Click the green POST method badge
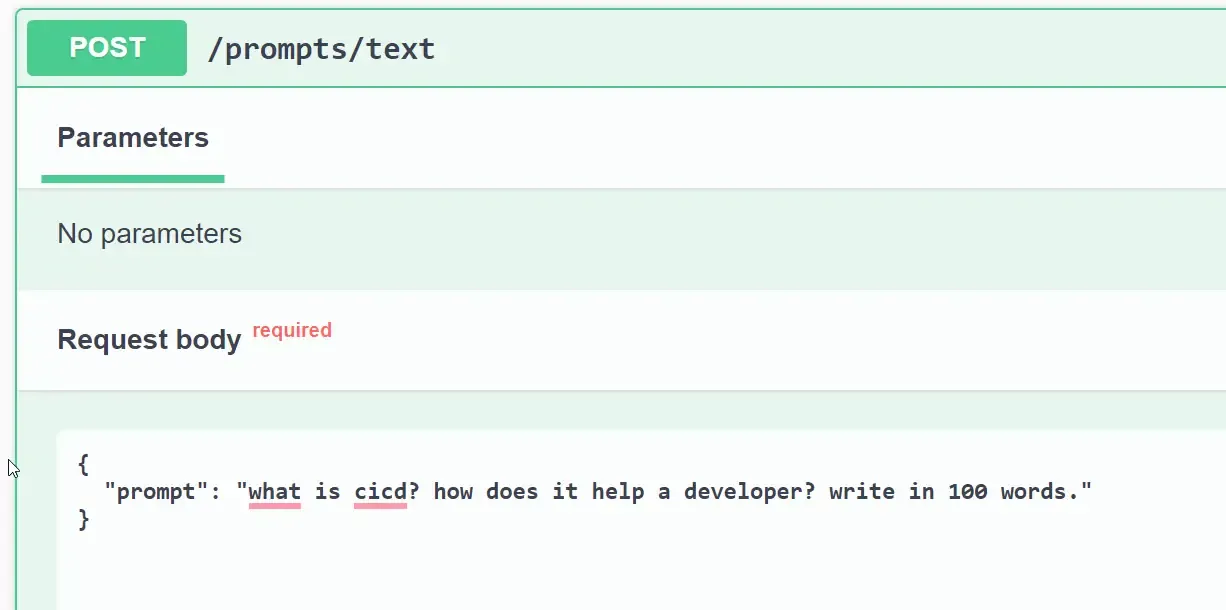 tap(107, 48)
